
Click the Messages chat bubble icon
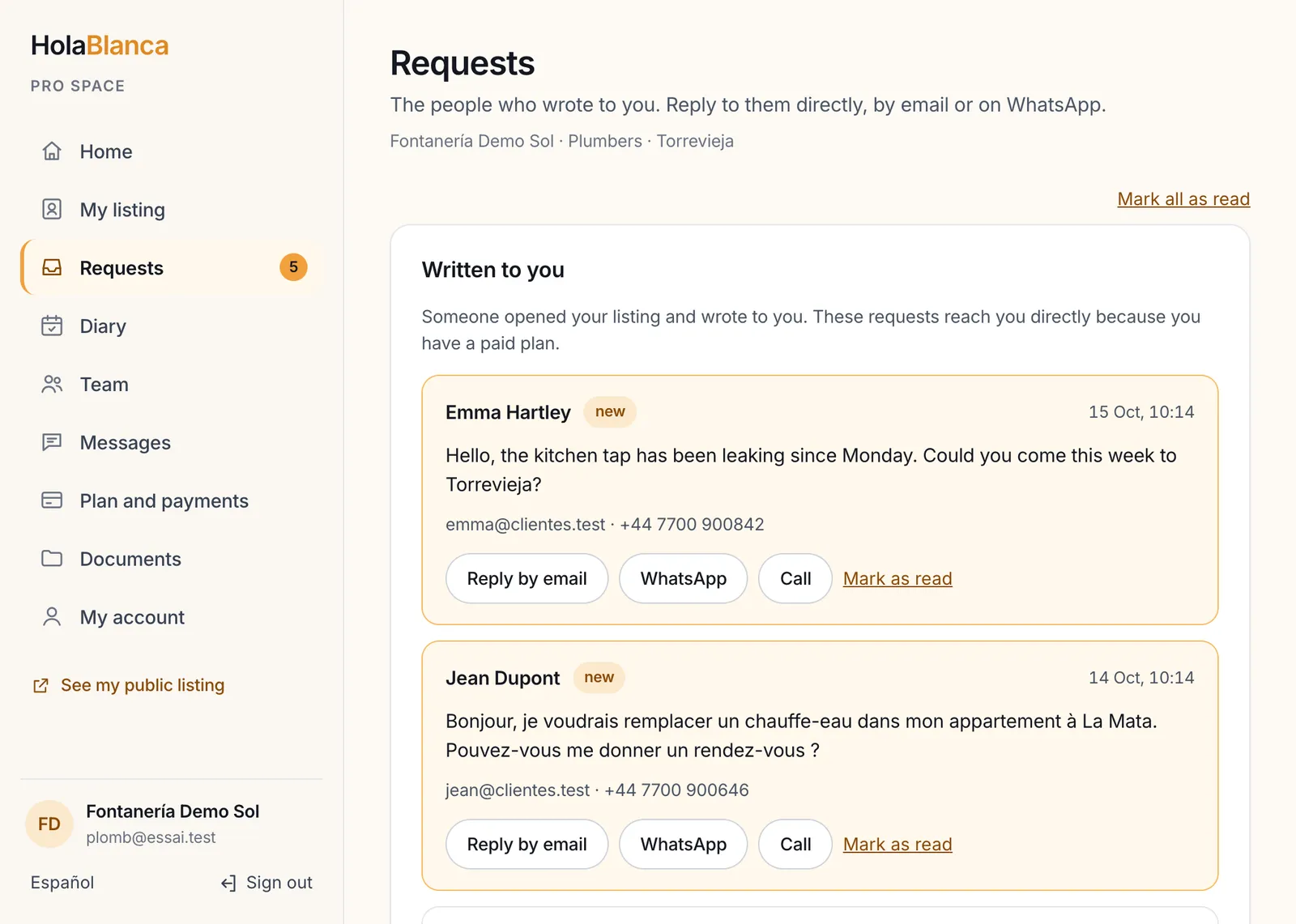[x=52, y=443]
